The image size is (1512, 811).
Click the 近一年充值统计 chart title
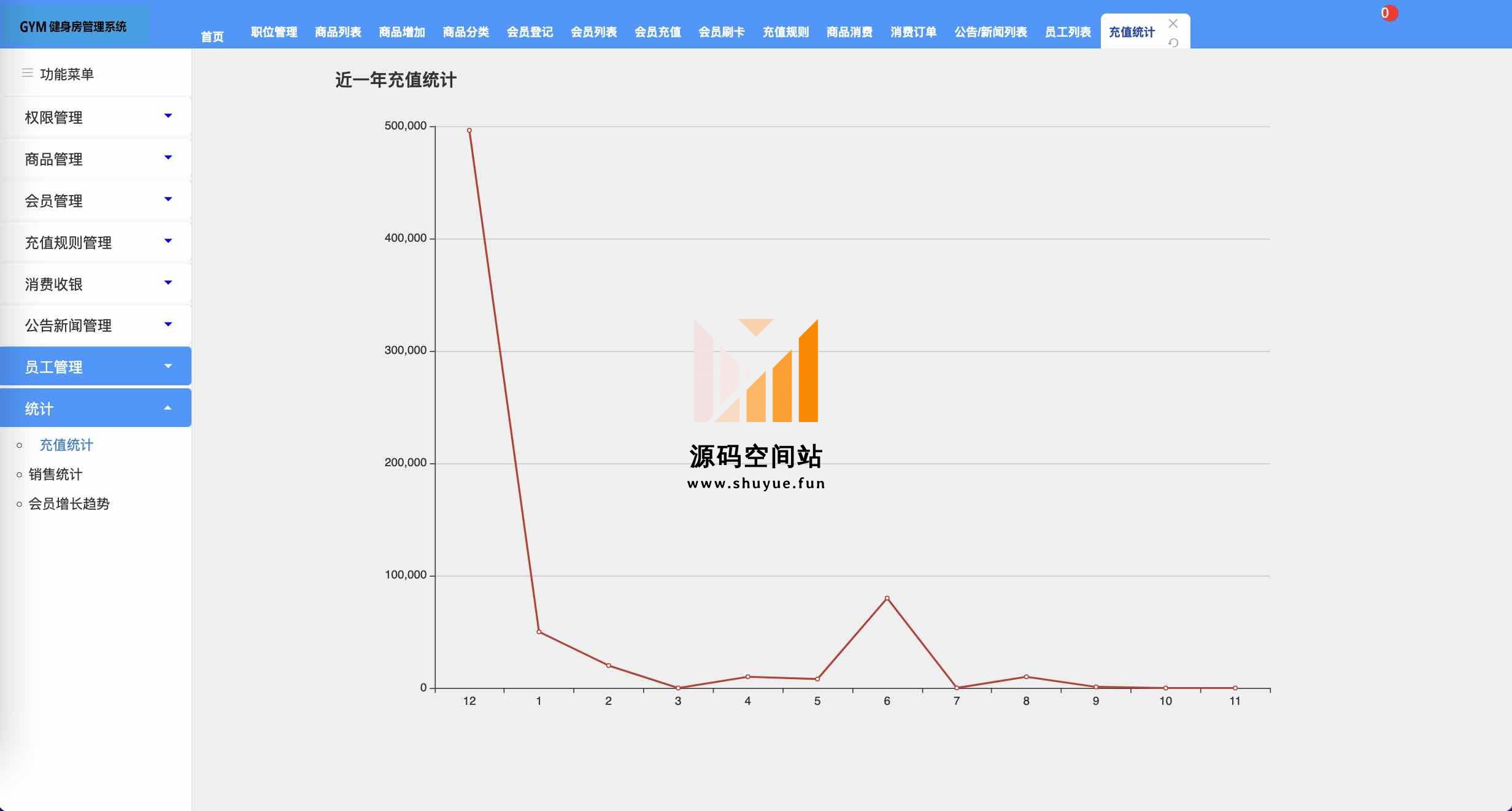pos(396,80)
